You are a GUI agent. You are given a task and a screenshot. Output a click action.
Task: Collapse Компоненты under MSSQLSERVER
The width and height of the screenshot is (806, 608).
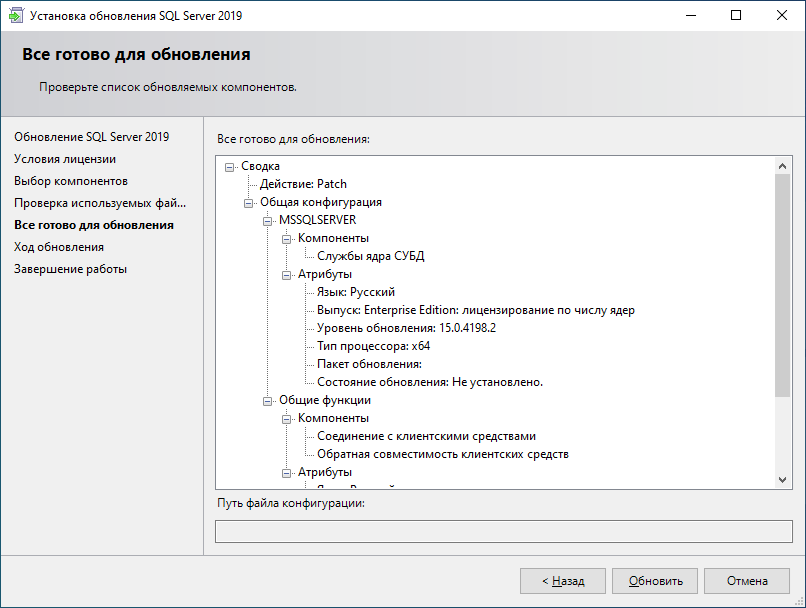tap(286, 239)
